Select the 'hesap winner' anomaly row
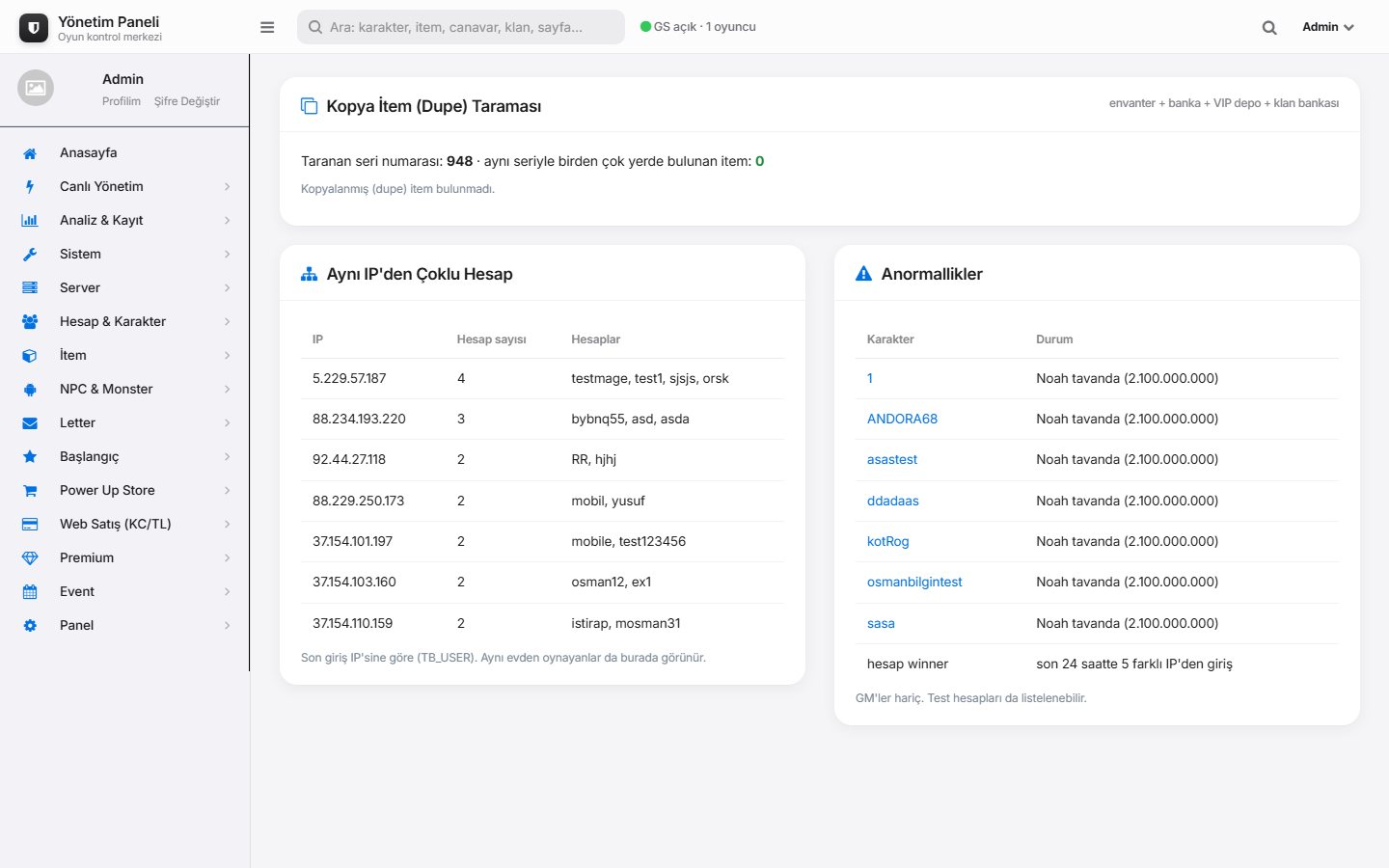This screenshot has height=868, width=1389. tap(1097, 665)
